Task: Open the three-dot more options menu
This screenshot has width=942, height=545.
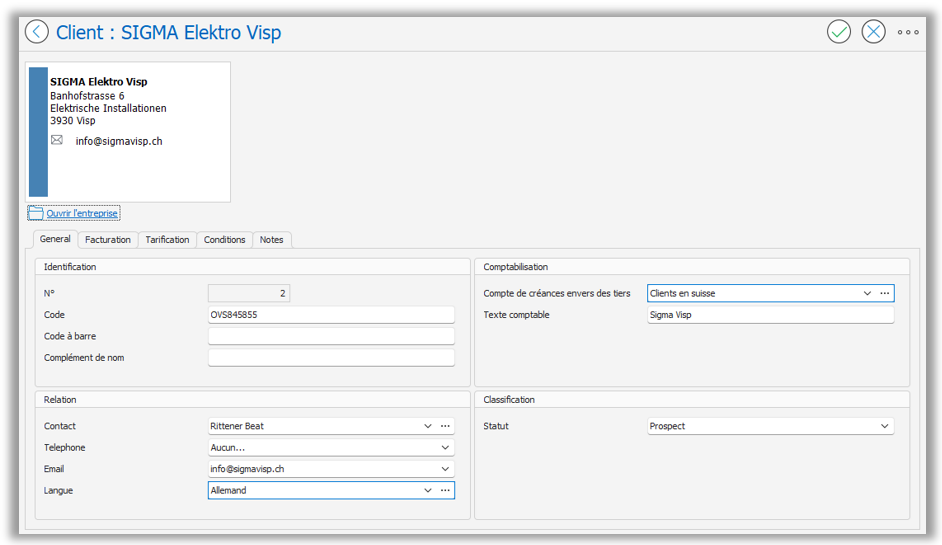Action: [908, 32]
